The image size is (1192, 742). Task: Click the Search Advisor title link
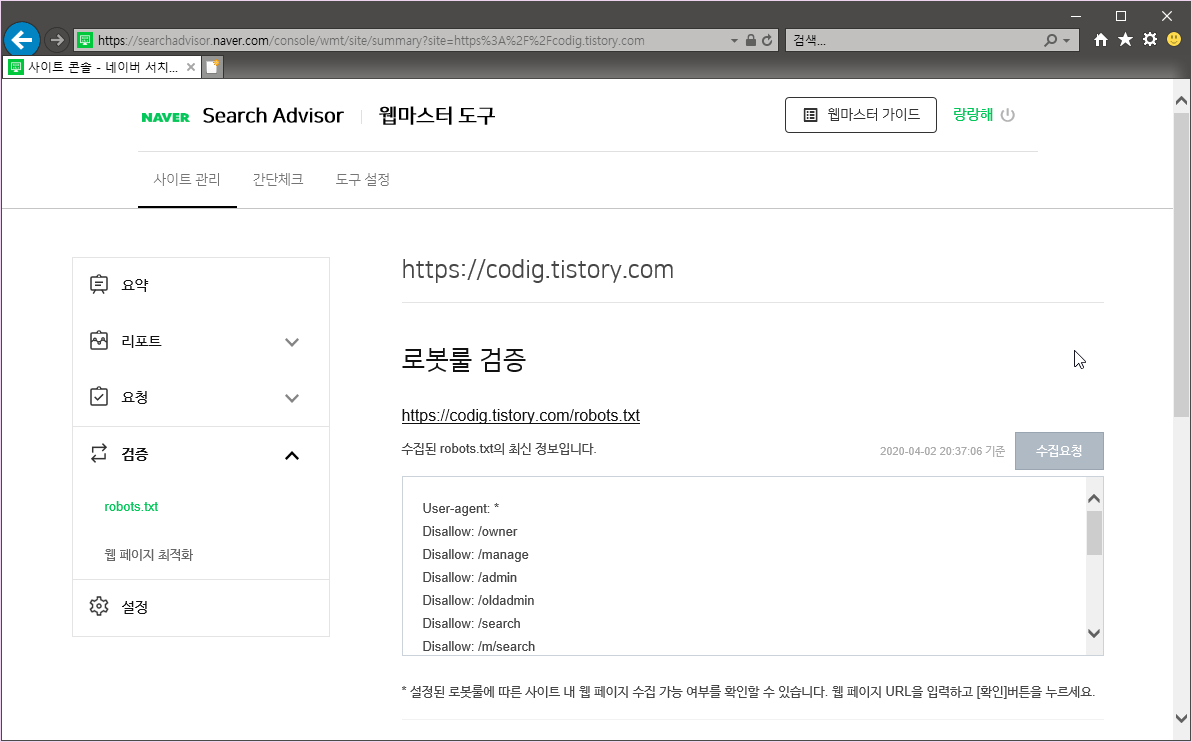pyautogui.click(x=273, y=116)
